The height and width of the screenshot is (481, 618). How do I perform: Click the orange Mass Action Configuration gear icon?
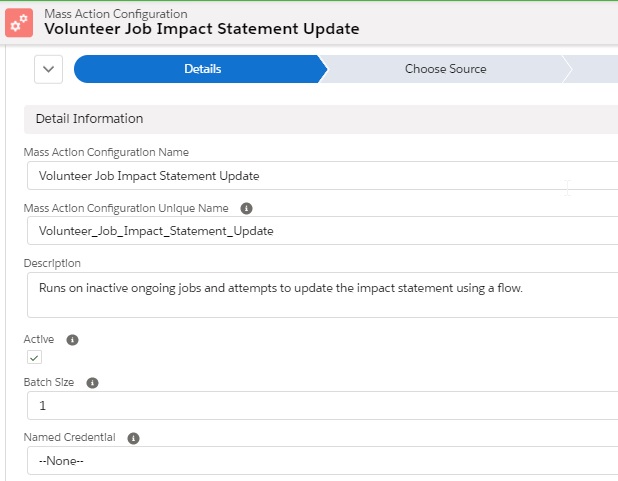click(20, 22)
